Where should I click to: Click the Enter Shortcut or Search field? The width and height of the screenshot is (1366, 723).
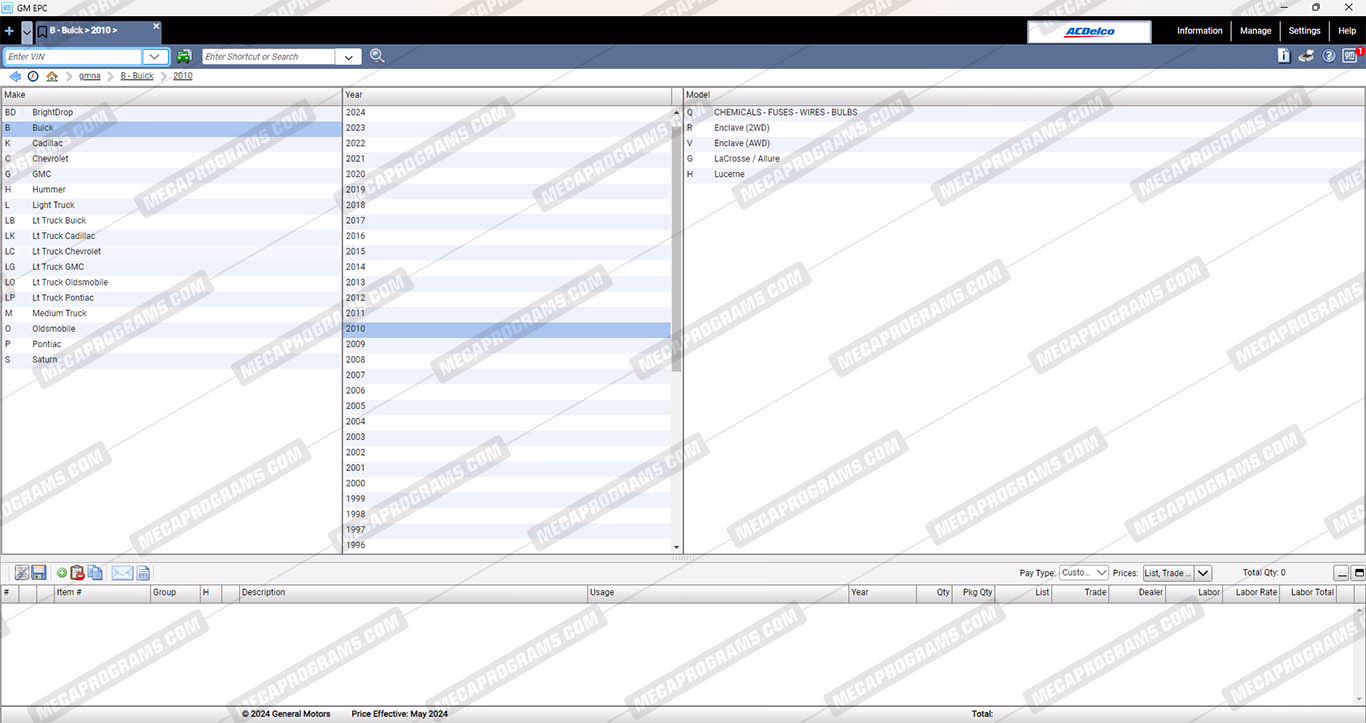point(268,57)
